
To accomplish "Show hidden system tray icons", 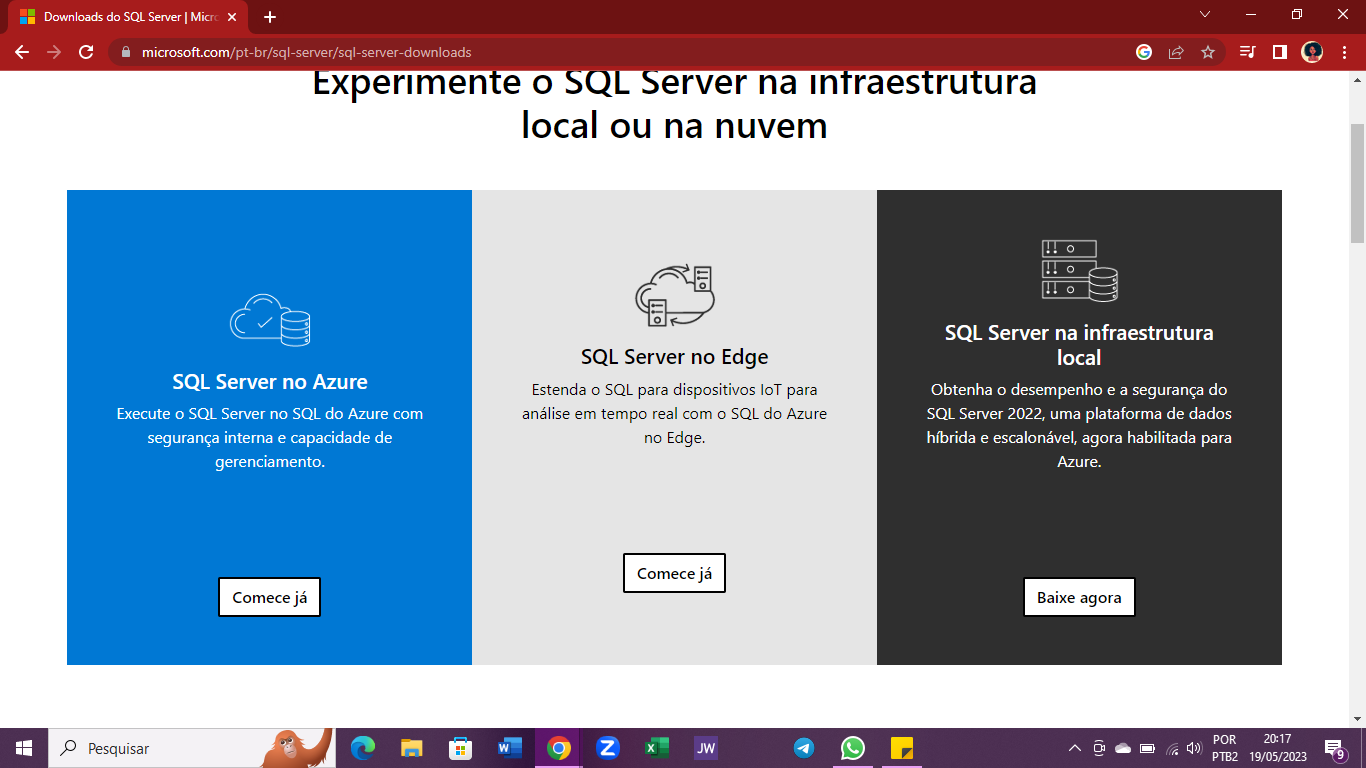I will pos(1075,748).
